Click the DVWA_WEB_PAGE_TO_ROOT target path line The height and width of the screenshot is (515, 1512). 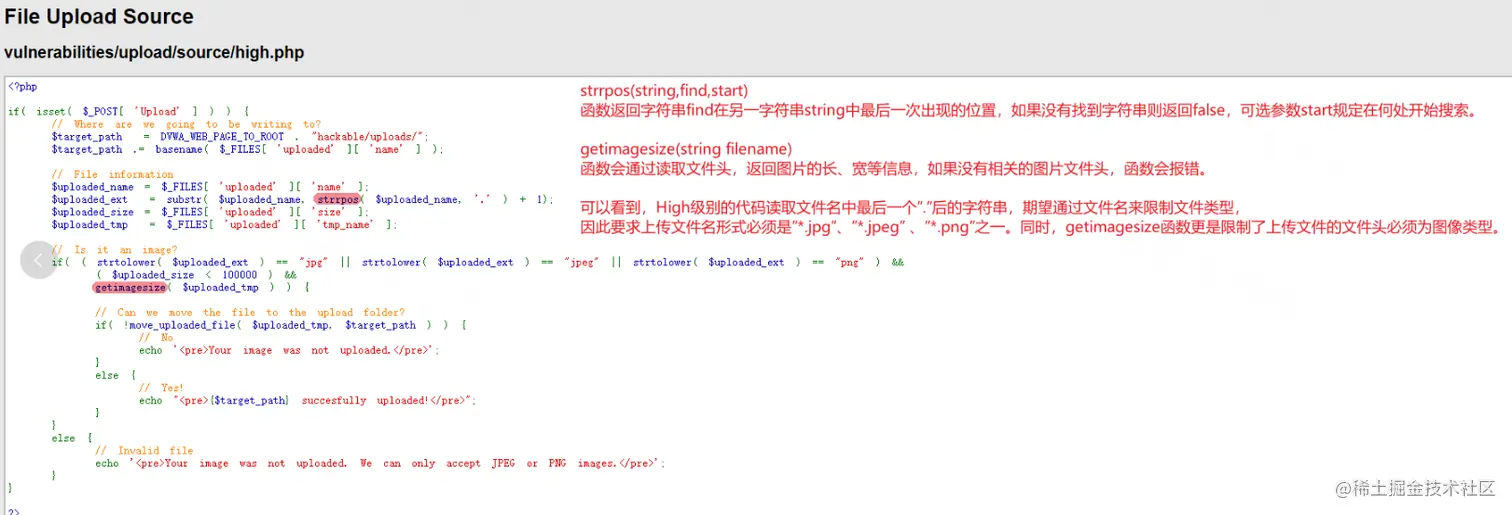(240, 137)
